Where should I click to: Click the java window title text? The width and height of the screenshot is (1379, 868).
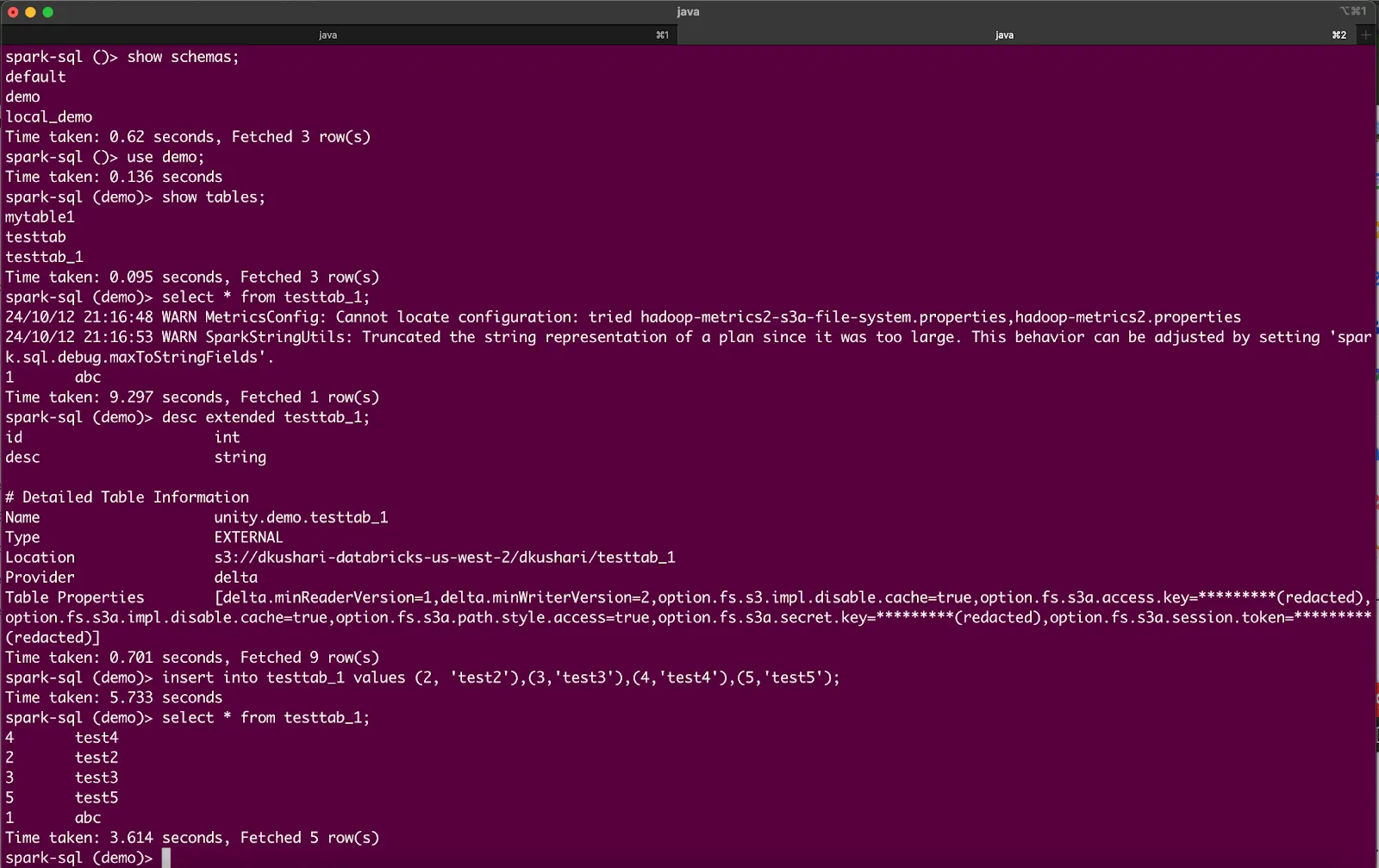tap(687, 11)
